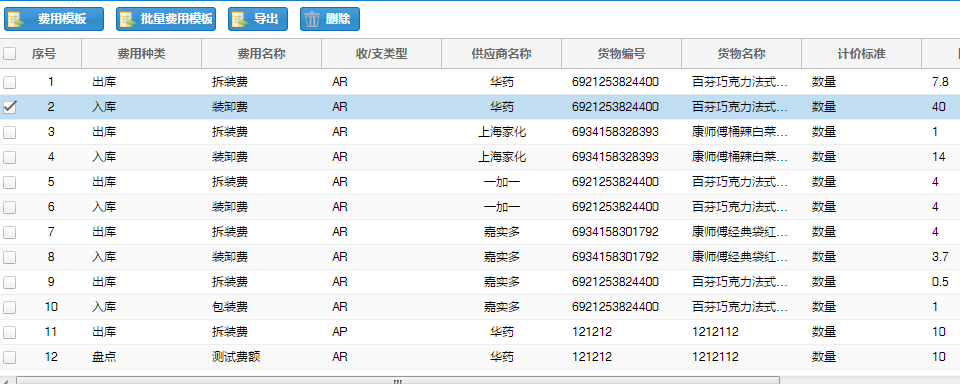Sort by the 计价标准 column header
The width and height of the screenshot is (960, 384).
861,54
